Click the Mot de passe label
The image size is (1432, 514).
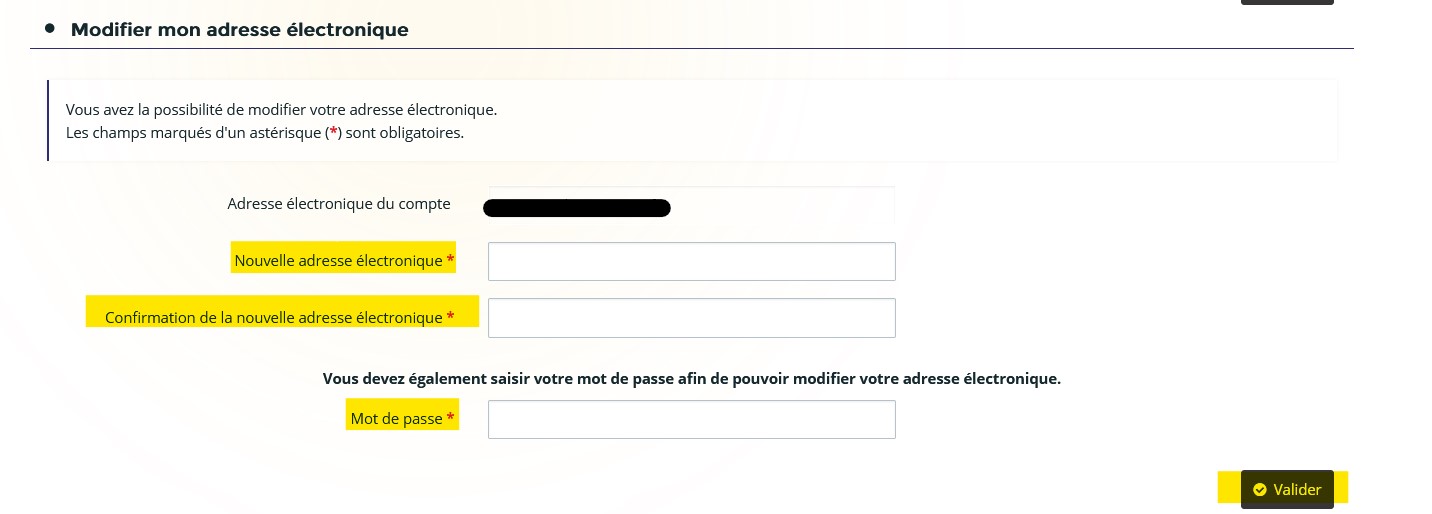(396, 419)
